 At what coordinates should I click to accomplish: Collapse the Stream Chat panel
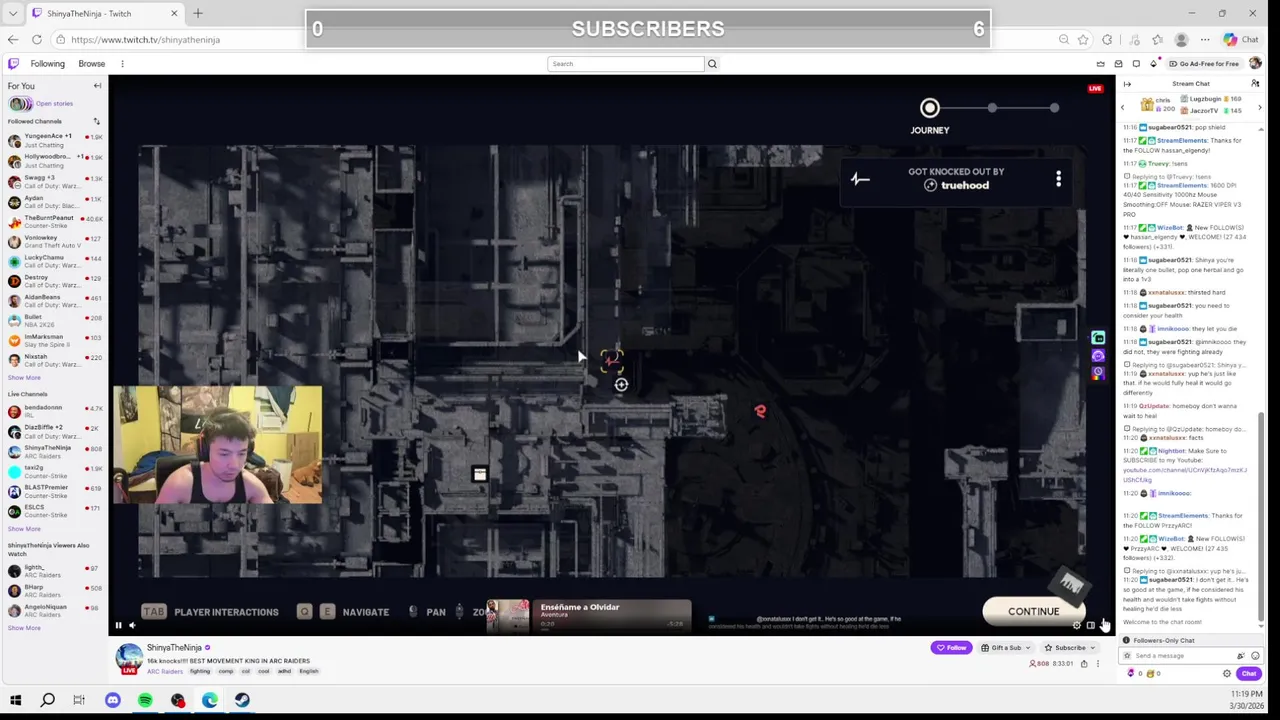(1127, 83)
